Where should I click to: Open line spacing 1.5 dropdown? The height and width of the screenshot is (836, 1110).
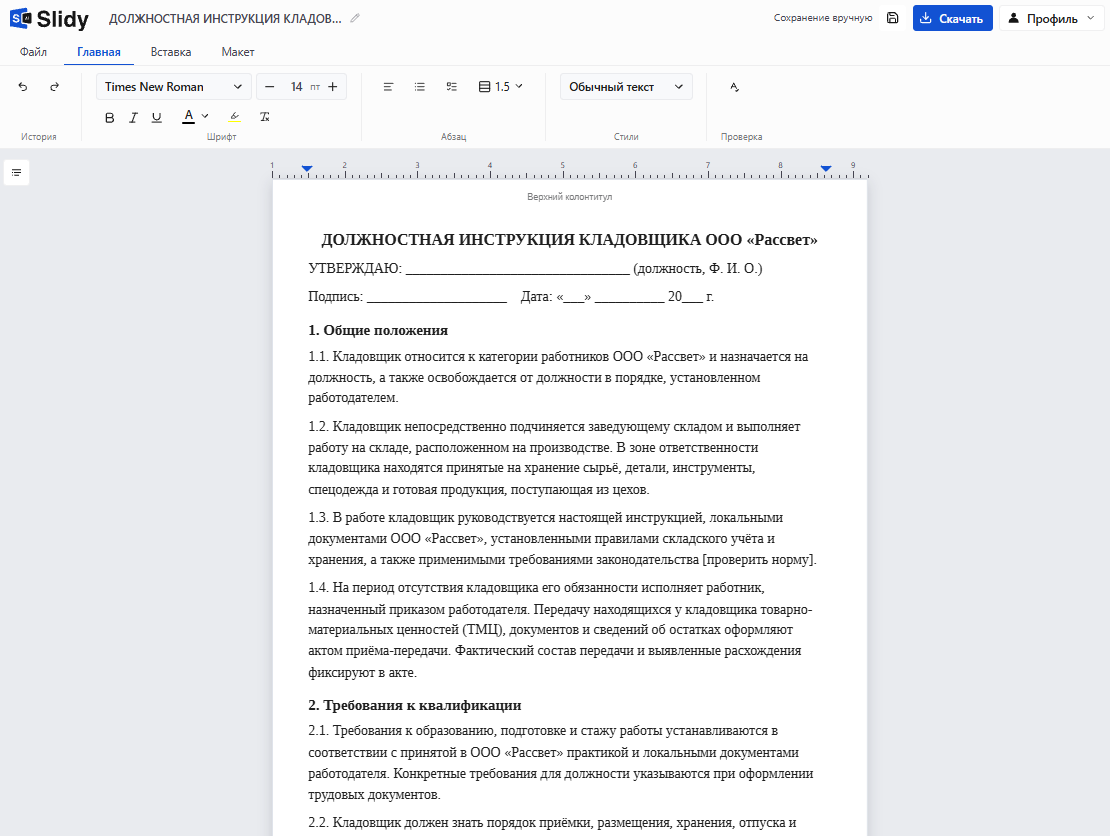(501, 86)
